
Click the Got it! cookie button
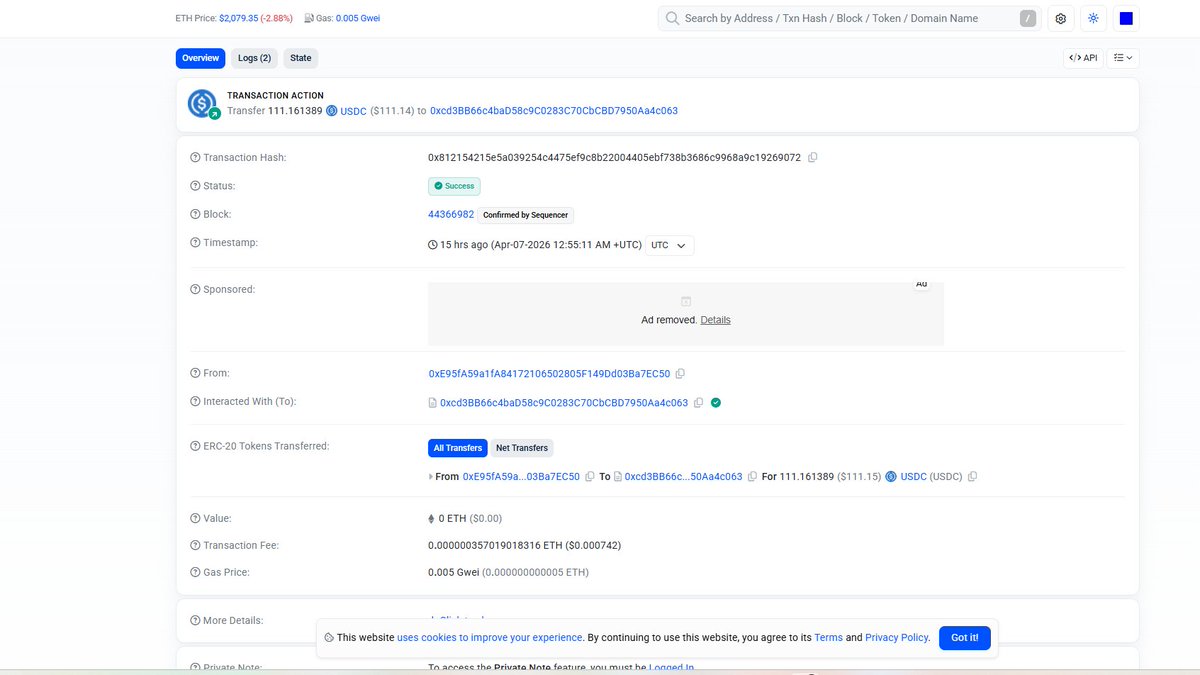(x=965, y=637)
